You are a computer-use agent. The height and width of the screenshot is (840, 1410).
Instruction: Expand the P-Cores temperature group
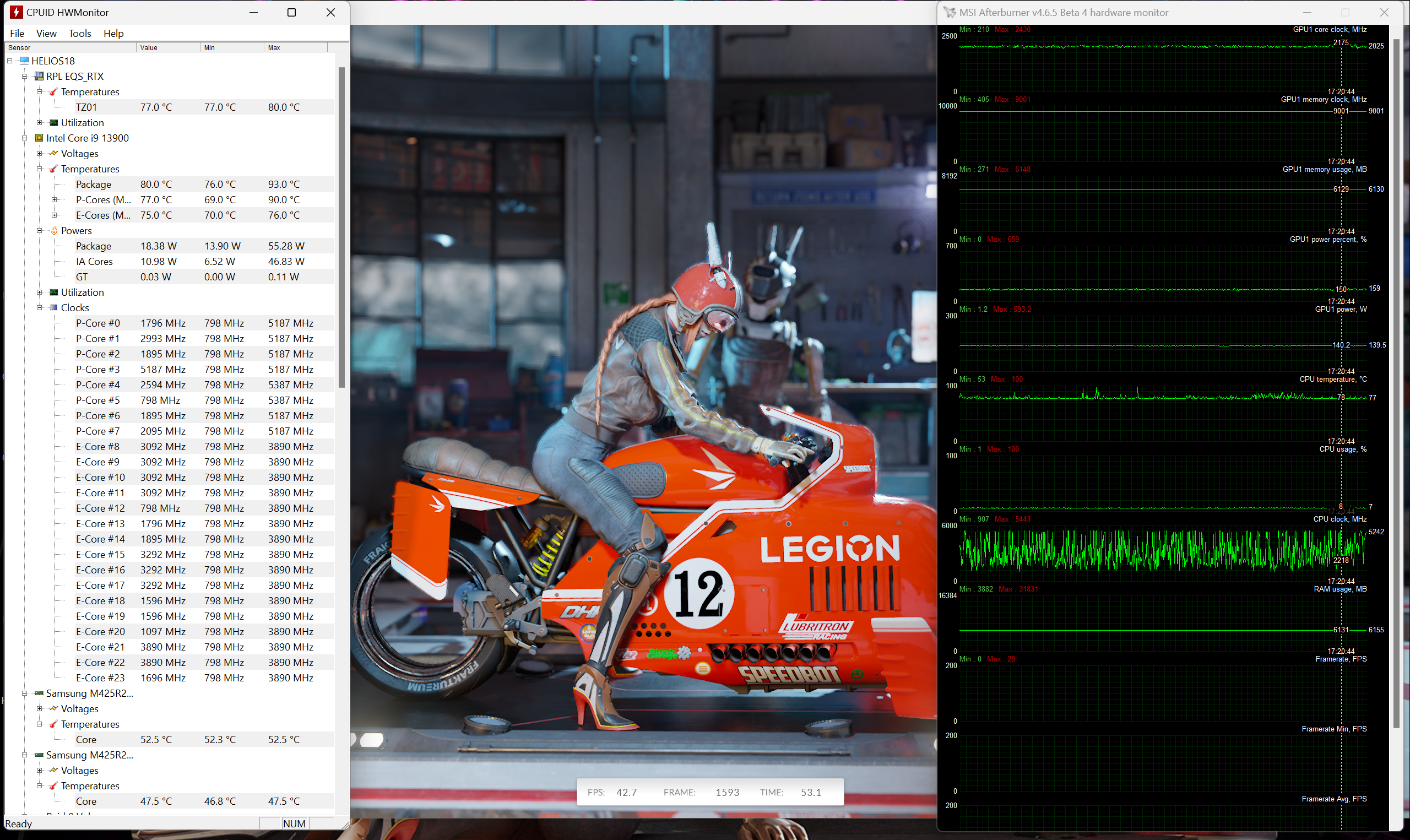click(55, 199)
